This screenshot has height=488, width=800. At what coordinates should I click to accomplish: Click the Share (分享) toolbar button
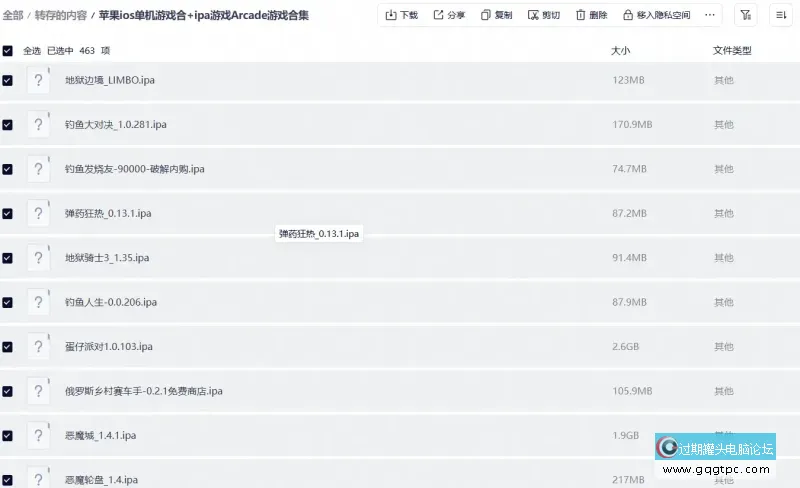click(449, 15)
